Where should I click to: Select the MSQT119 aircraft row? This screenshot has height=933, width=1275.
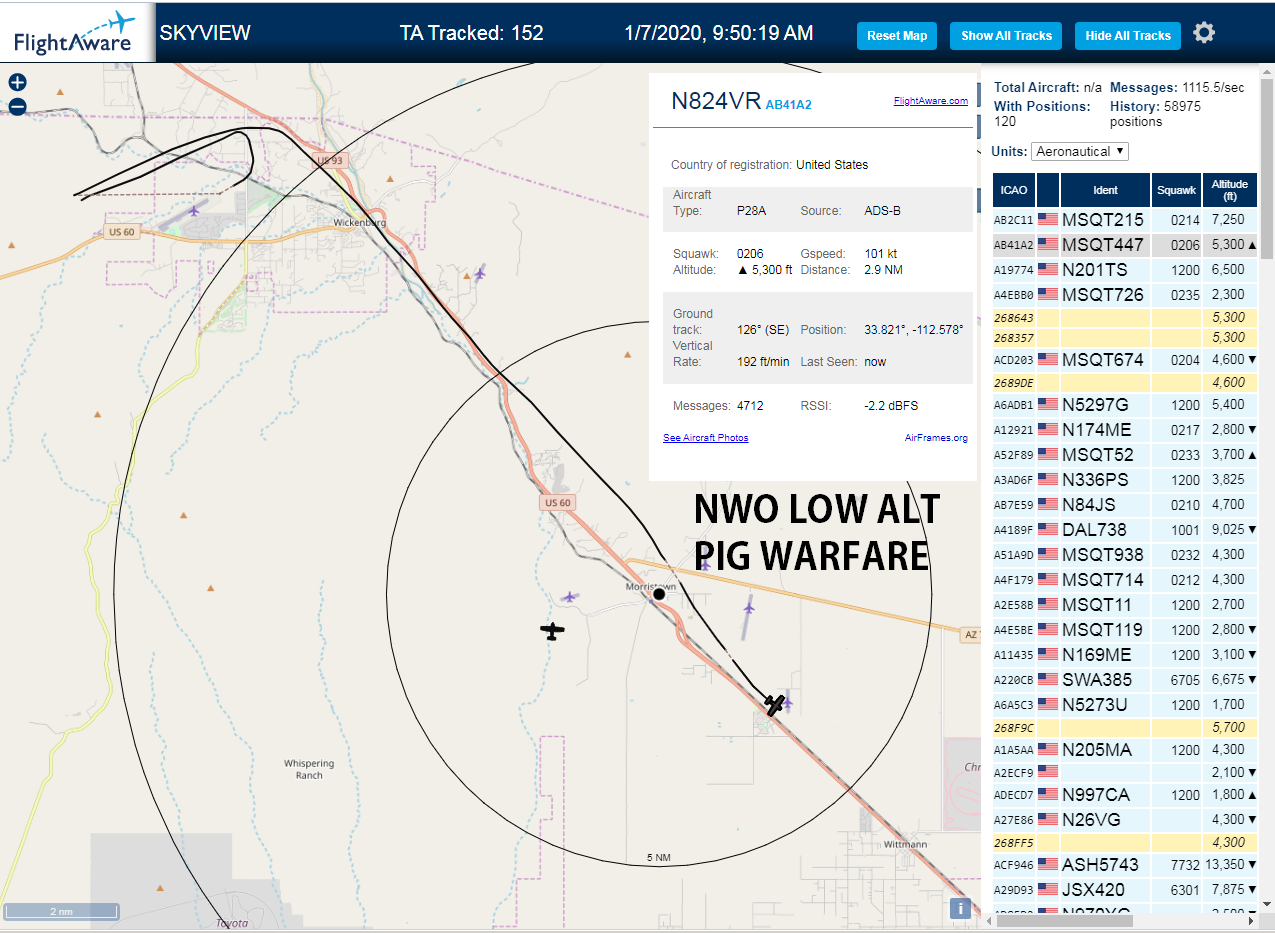(1125, 629)
